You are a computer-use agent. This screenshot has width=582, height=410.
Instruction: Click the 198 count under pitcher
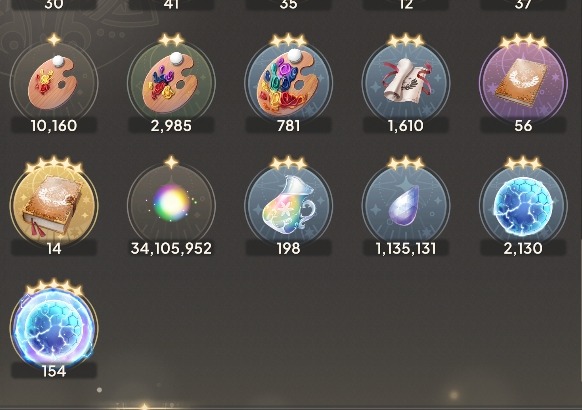tap(288, 248)
